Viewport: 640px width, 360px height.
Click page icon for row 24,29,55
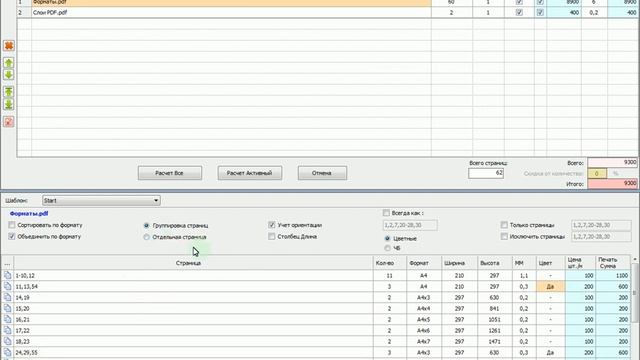pyautogui.click(x=7, y=352)
